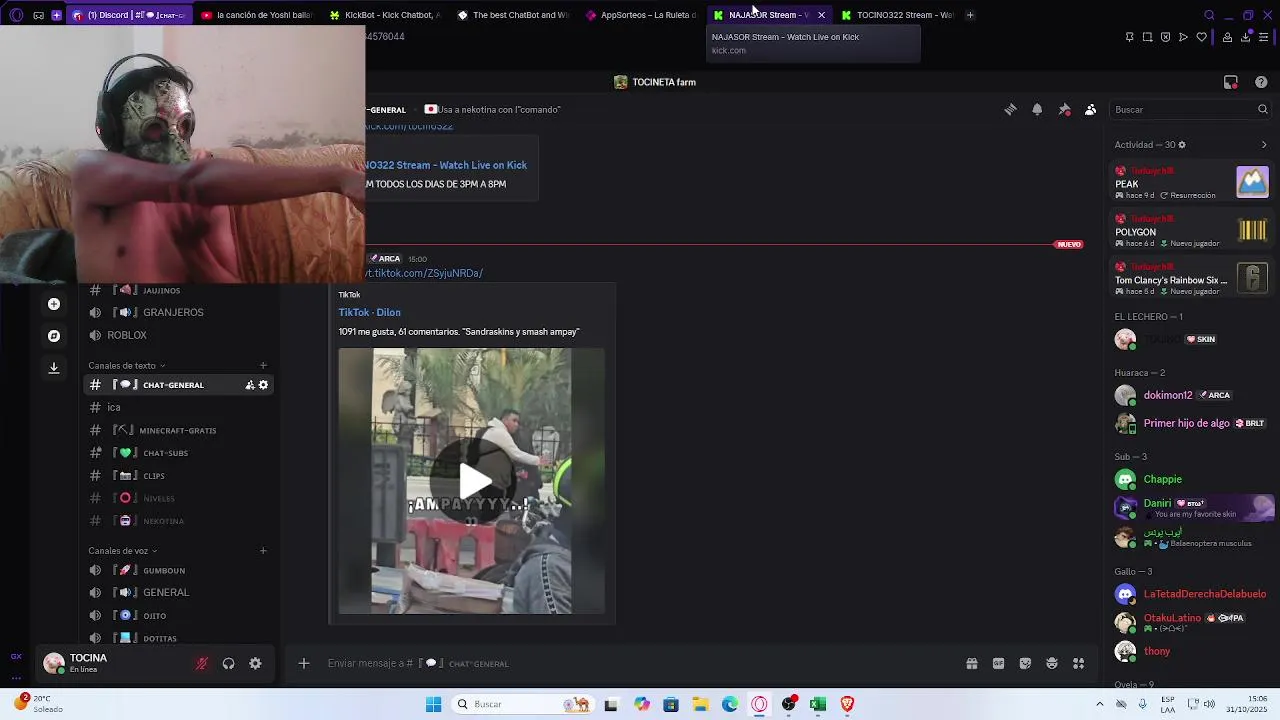The image size is (1280, 720).
Task: Open 'Stream - Watch Live on Kick' embed link
Action: coord(446,165)
